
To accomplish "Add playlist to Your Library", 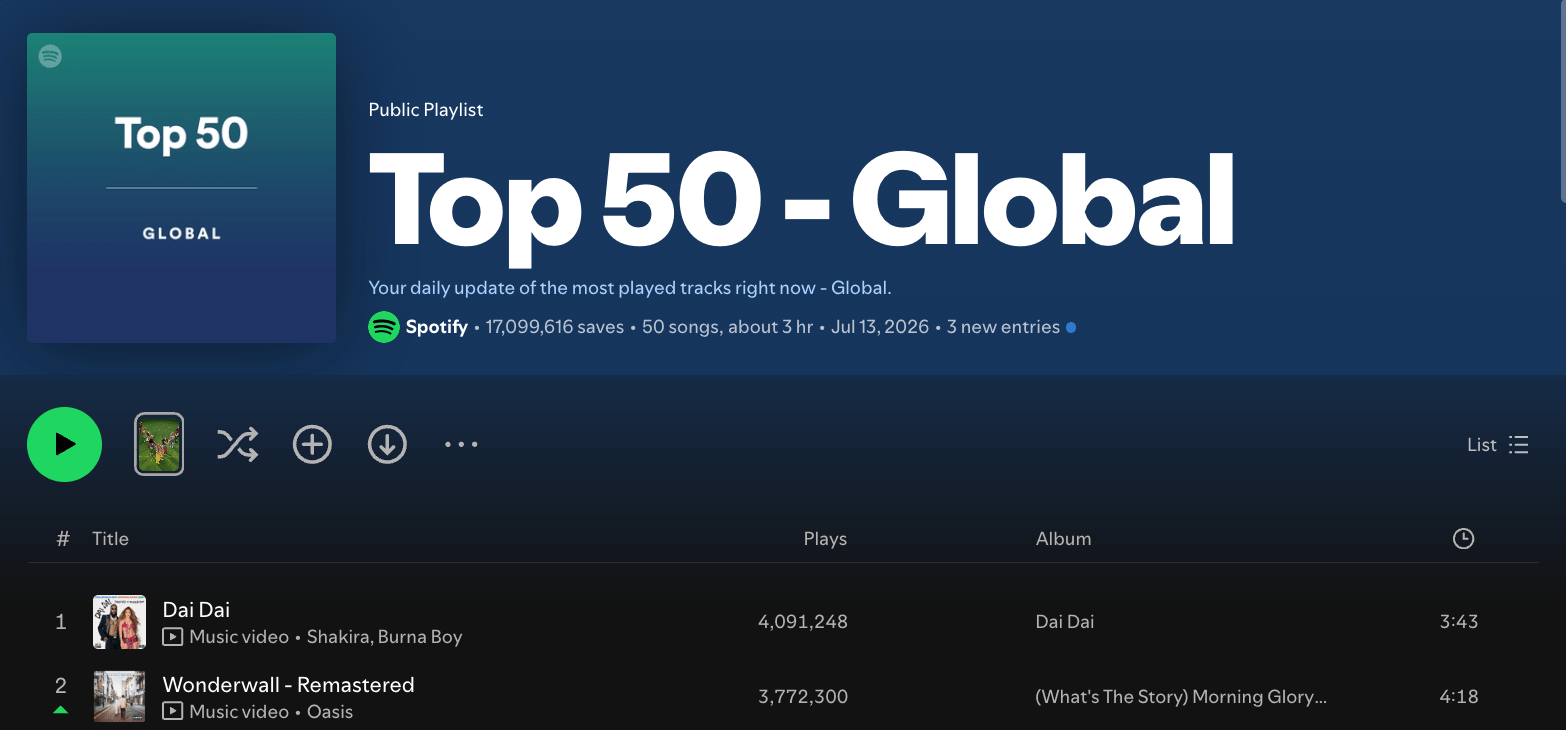I will click(312, 444).
